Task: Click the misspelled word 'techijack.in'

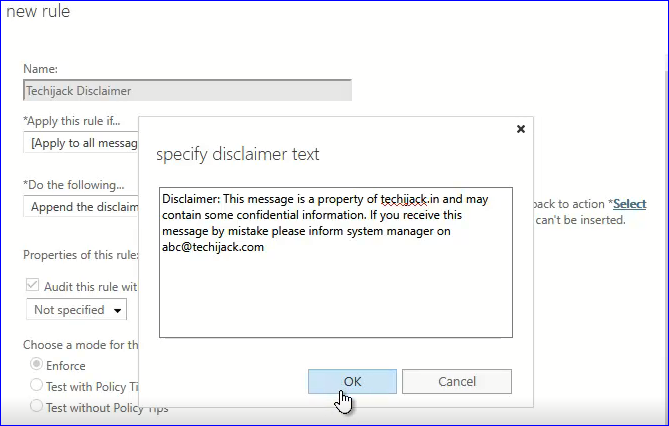Action: pyautogui.click(x=410, y=199)
